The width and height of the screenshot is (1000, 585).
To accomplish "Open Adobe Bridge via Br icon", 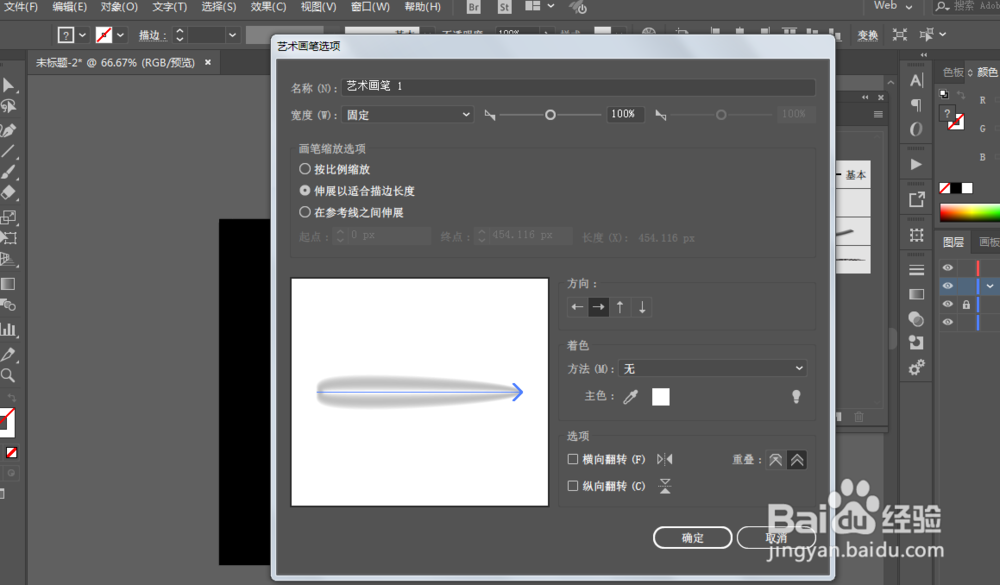I will pyautogui.click(x=473, y=7).
